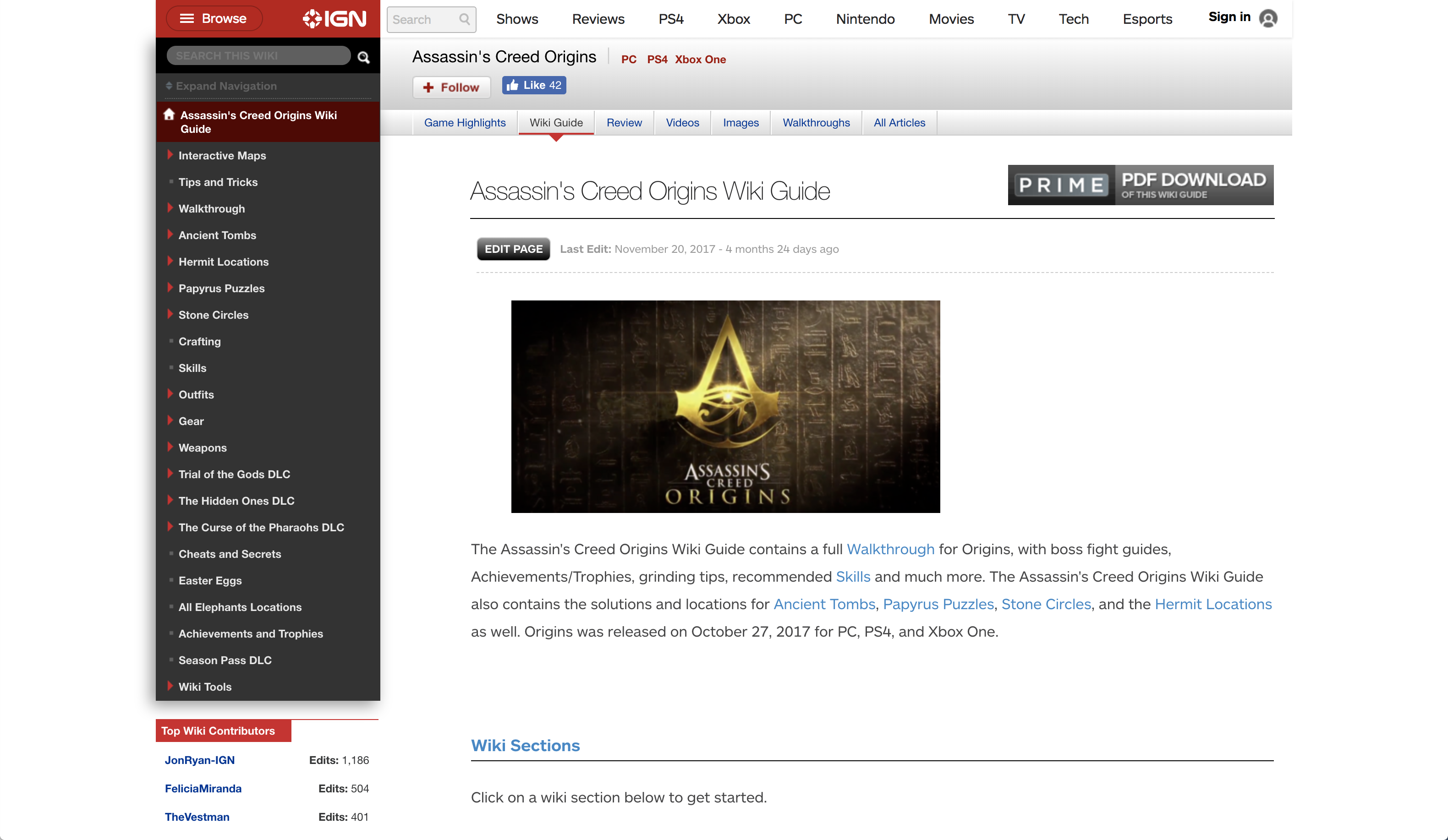Click the Facebook Like thumbs-up button
This screenshot has height=840, width=1448.
point(534,85)
